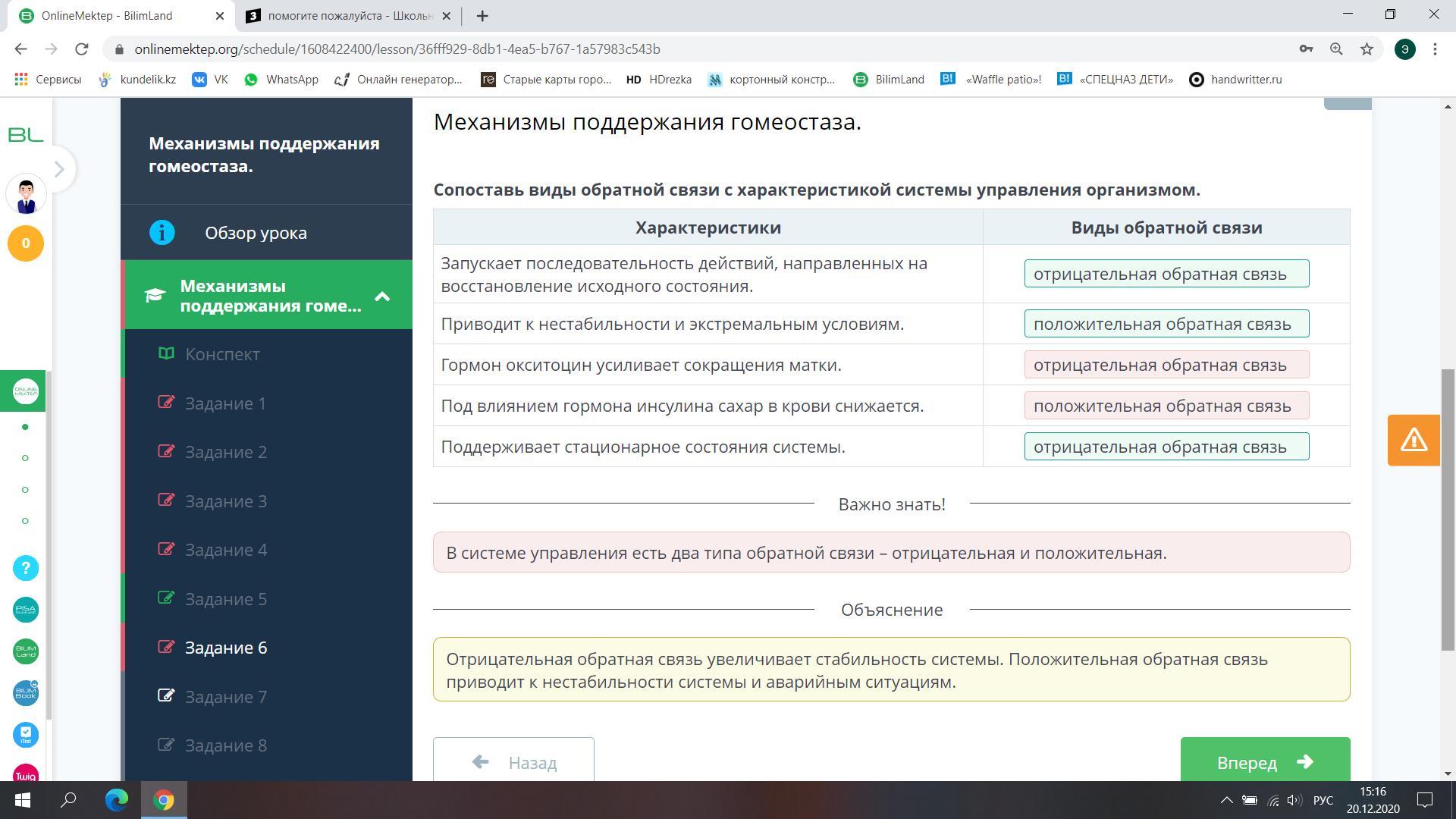This screenshot has width=1456, height=819.
Task: Go back in browser history
Action: (20, 49)
